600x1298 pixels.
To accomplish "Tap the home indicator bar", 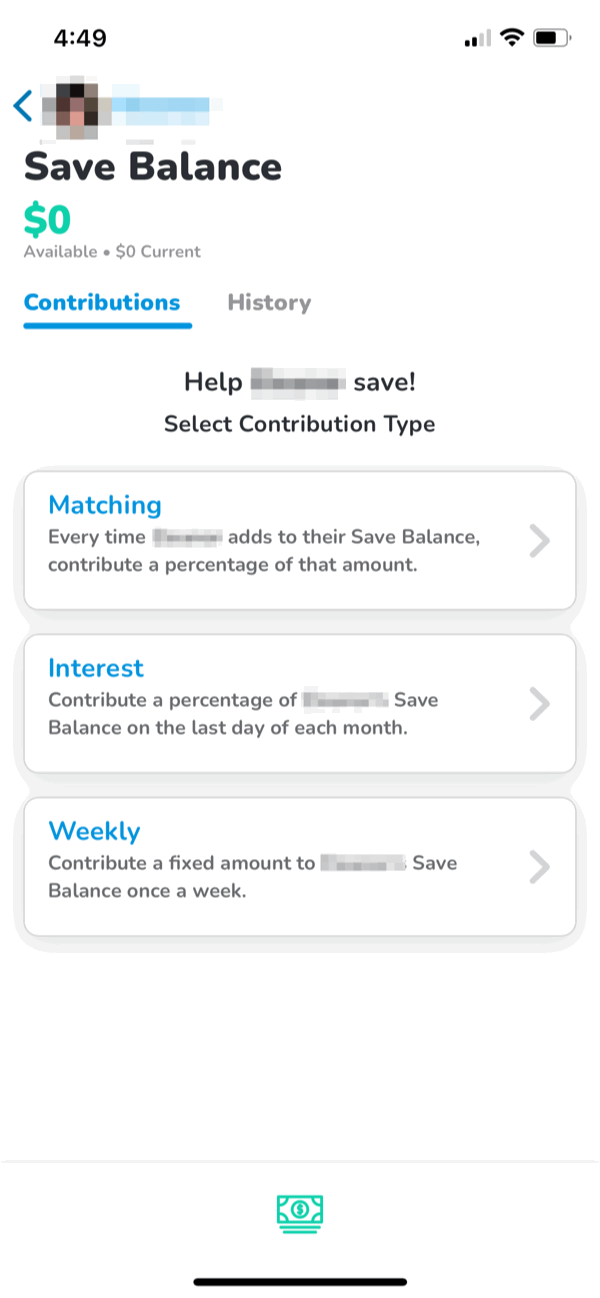I will (x=300, y=1281).
